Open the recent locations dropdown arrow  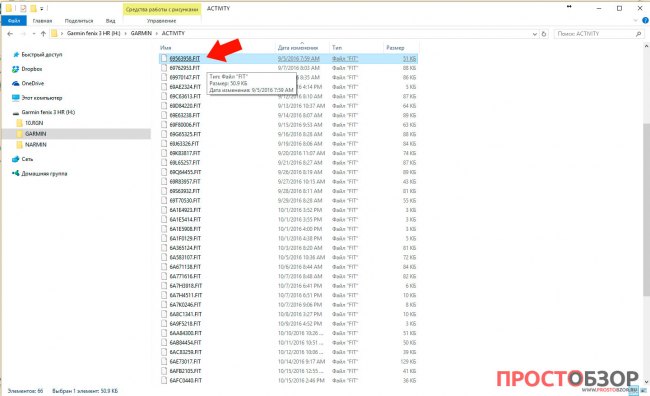point(34,34)
